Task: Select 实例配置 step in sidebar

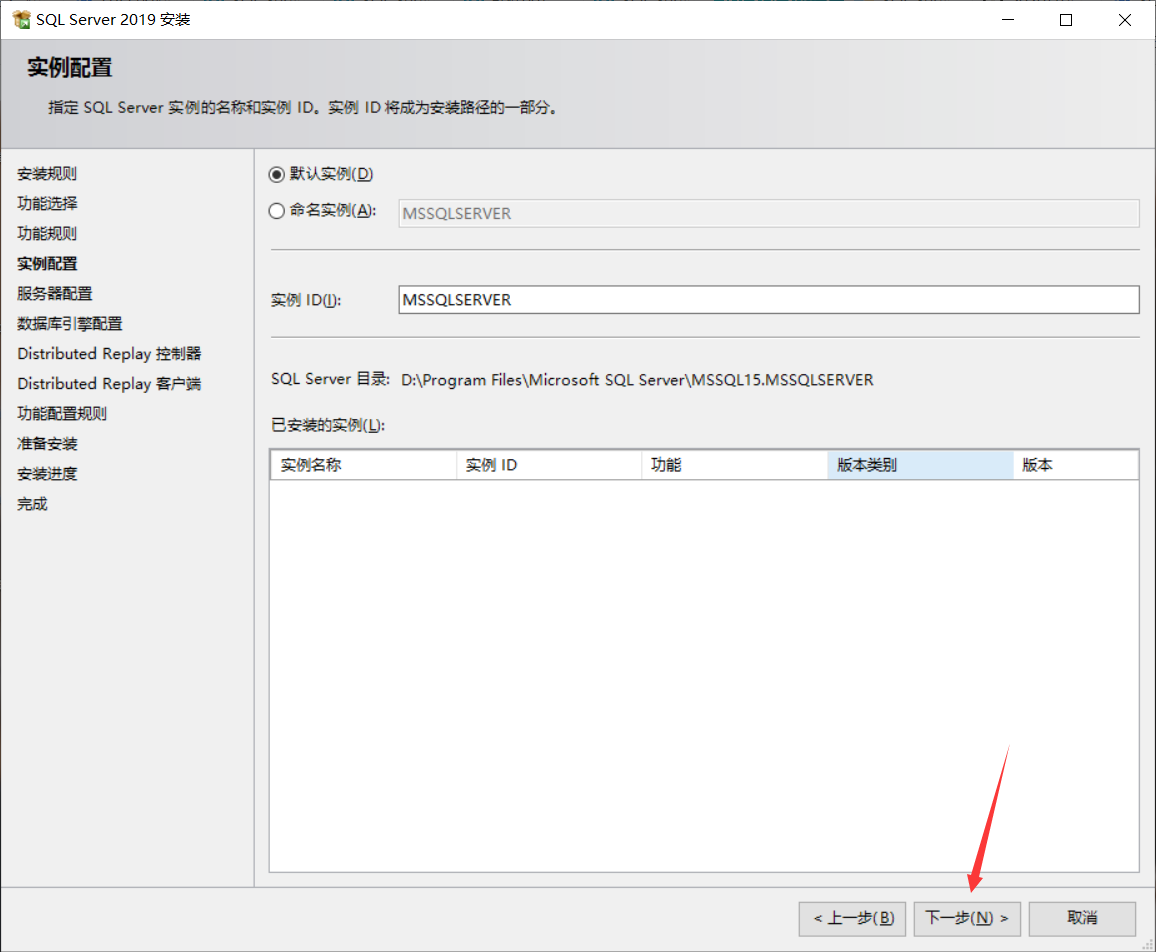Action: pos(47,263)
